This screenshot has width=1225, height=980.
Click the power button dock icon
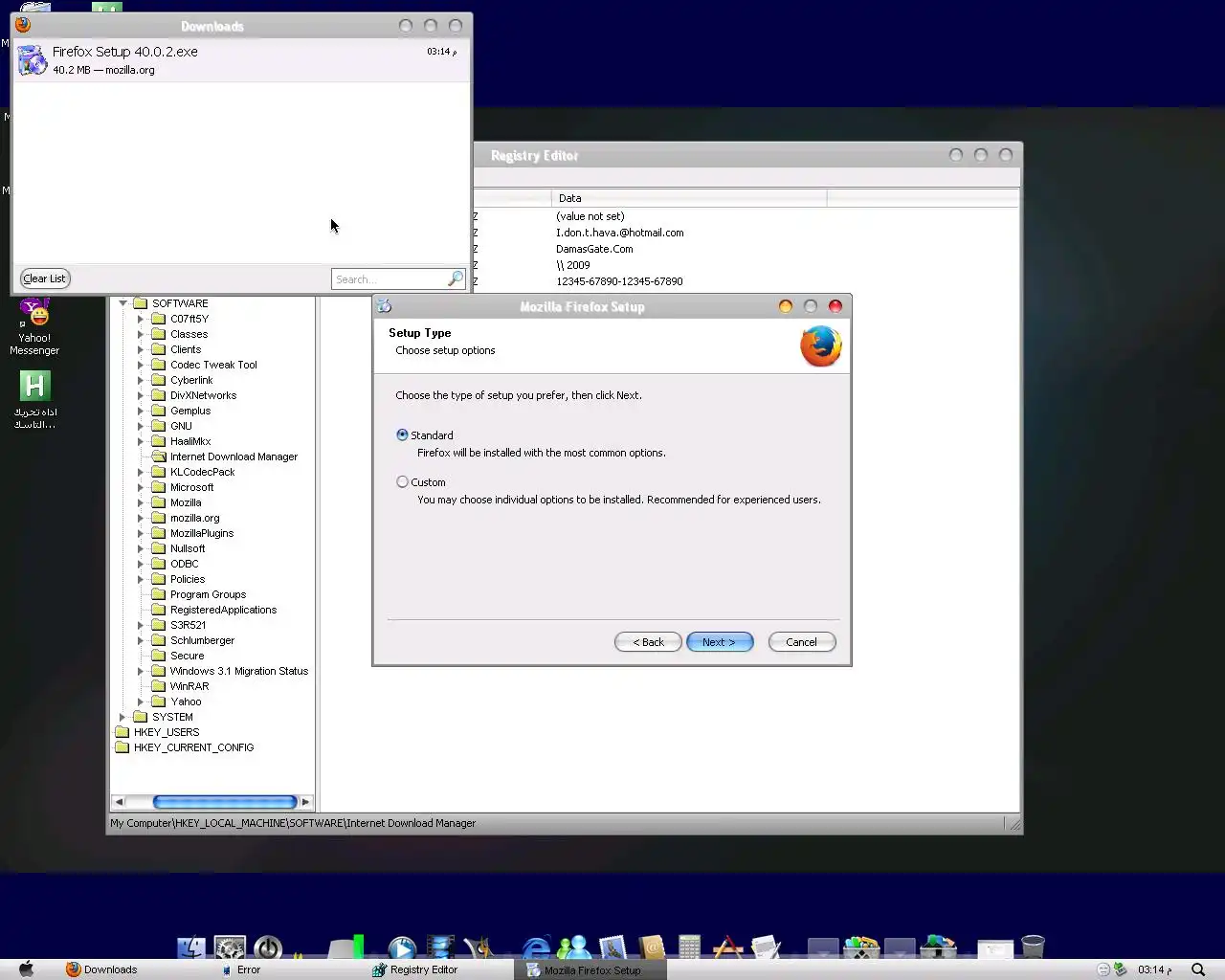tap(268, 947)
